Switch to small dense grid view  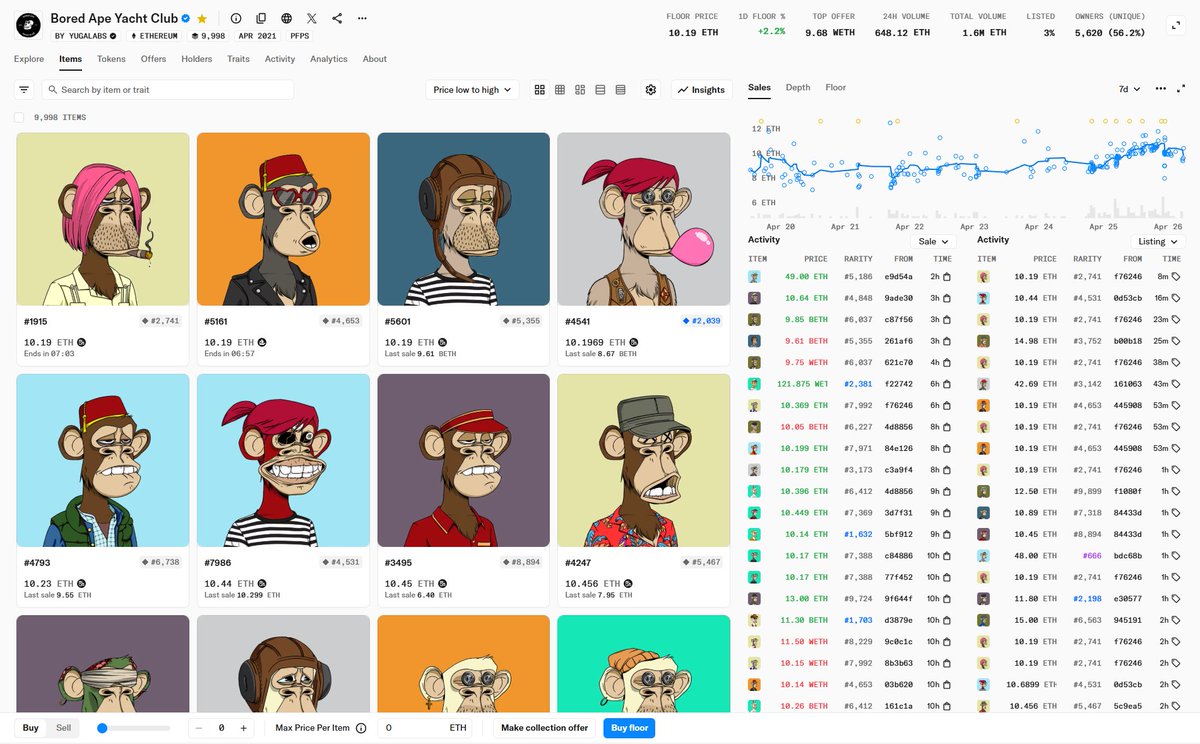click(x=560, y=90)
